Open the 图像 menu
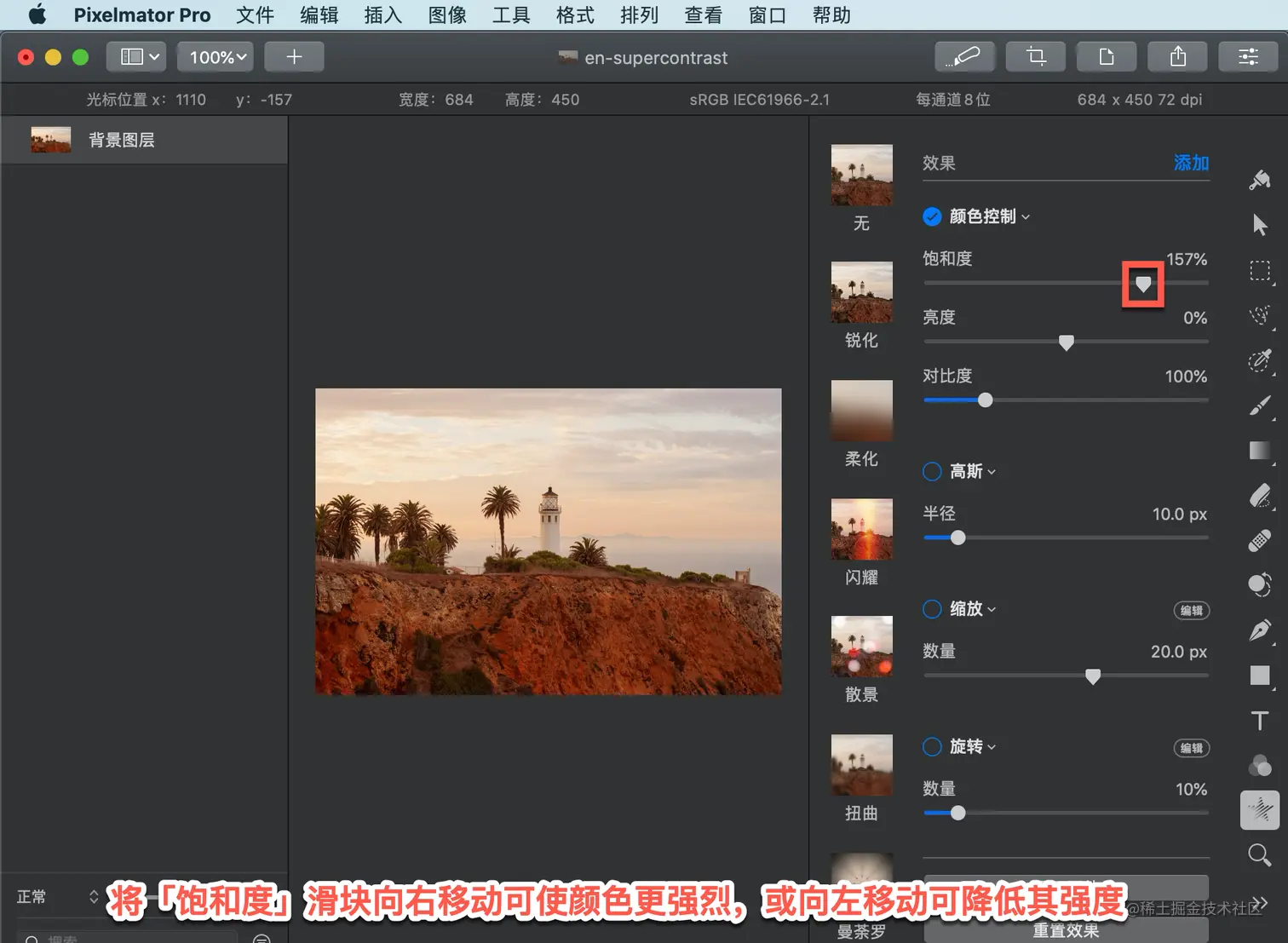Viewport: 1288px width, 943px height. pyautogui.click(x=447, y=14)
